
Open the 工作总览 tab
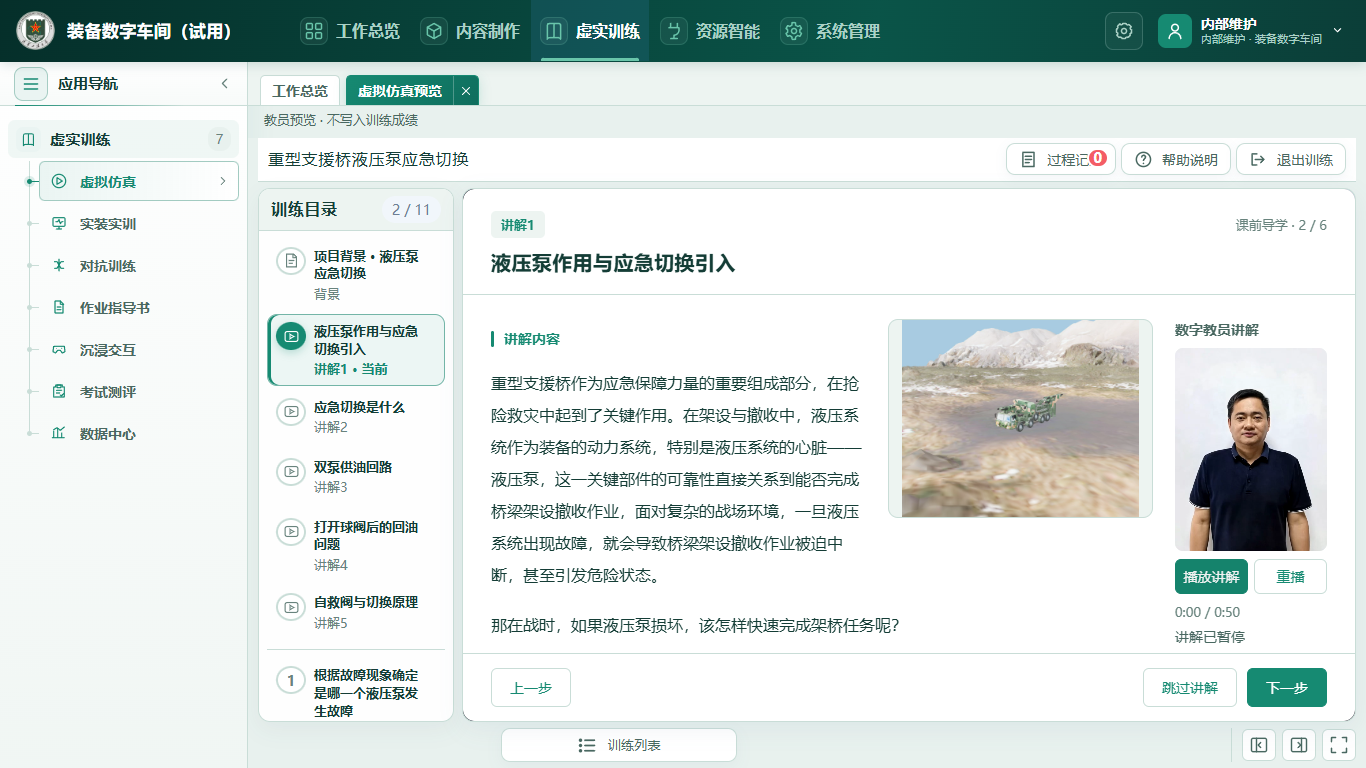pos(300,90)
